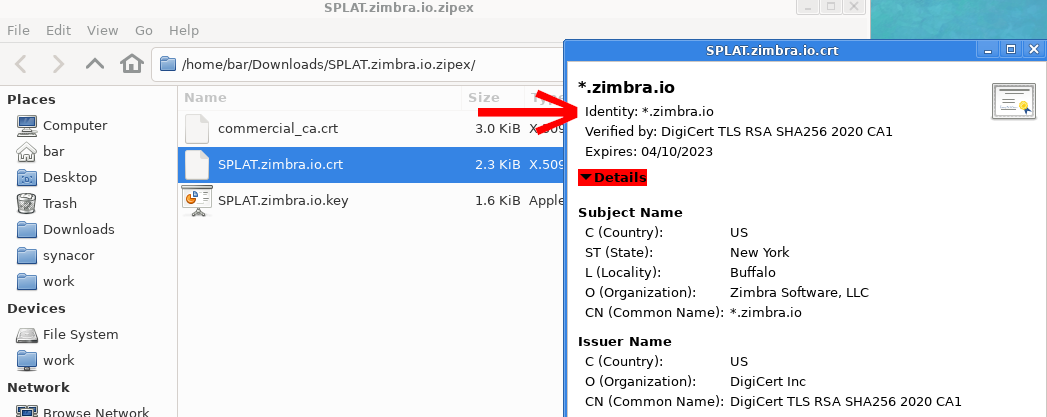Open the Home folder from the toolbar
1047x417 pixels.
(x=132, y=64)
